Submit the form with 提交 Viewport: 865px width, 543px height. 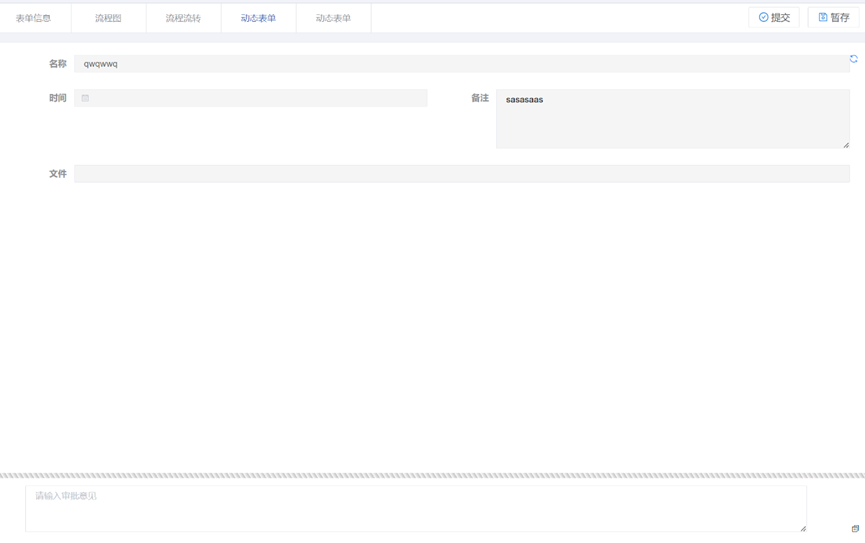(774, 18)
